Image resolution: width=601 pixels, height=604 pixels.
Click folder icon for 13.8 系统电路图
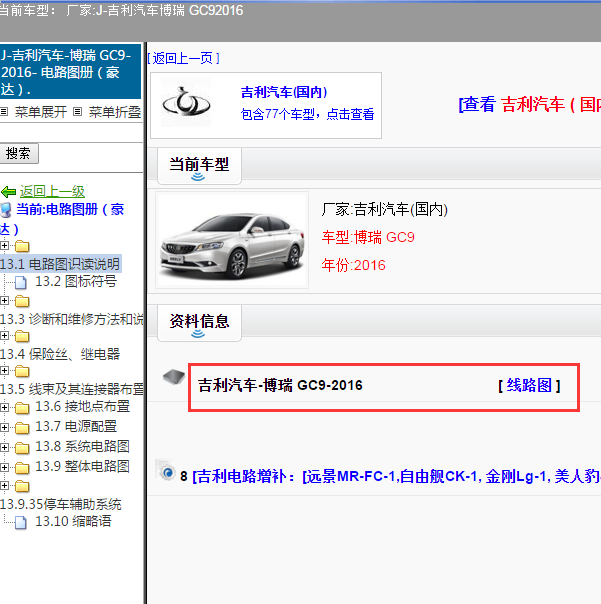[x=22, y=447]
